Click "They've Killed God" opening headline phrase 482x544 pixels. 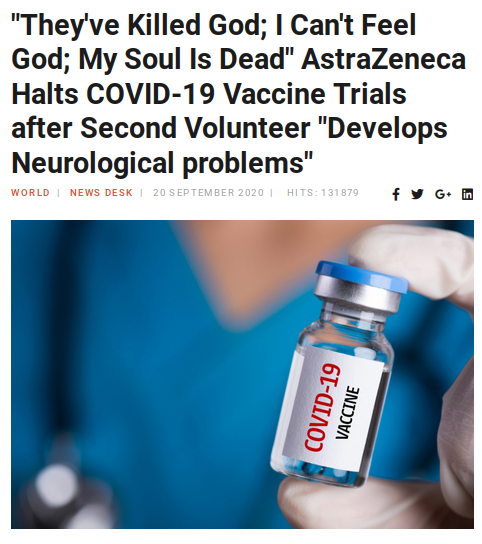135,26
